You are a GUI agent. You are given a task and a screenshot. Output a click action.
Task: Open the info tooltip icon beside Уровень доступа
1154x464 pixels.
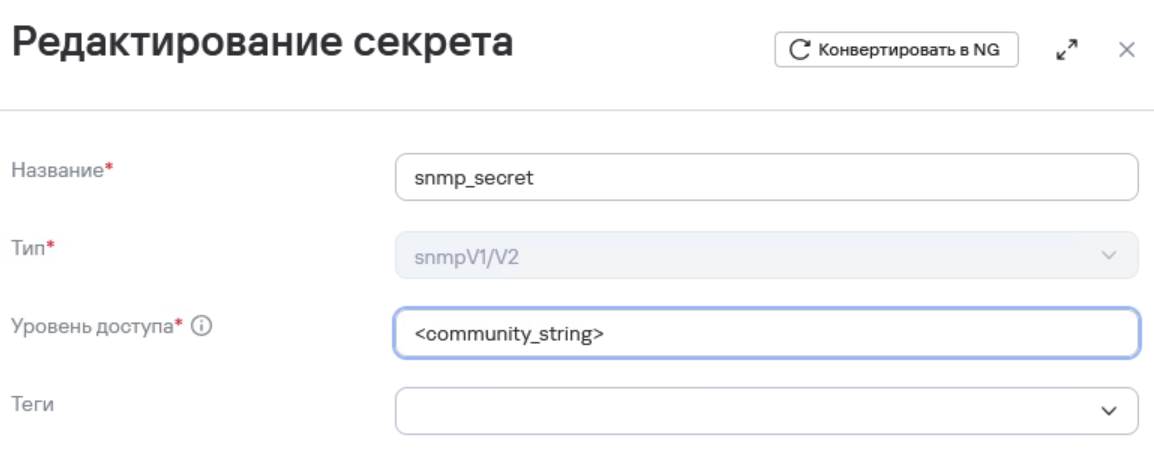tap(201, 326)
